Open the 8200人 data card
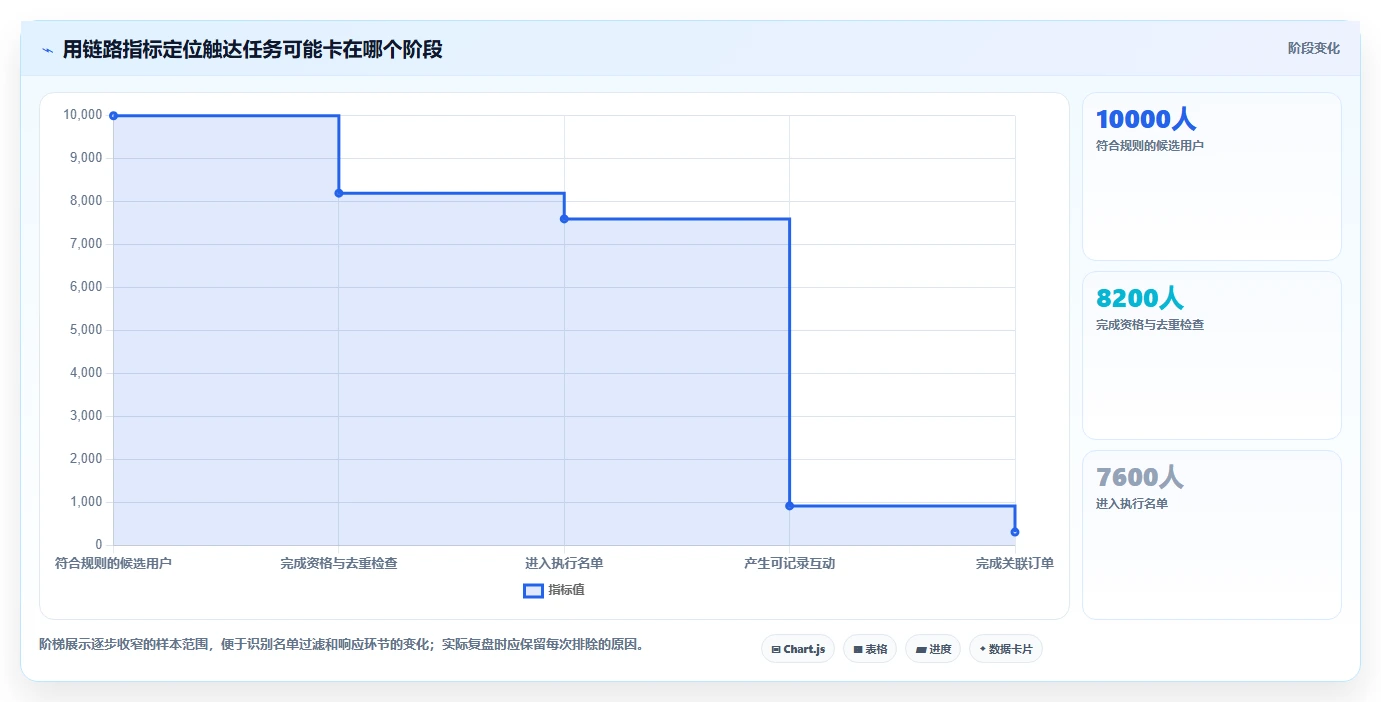The image size is (1381, 702). tap(1212, 356)
